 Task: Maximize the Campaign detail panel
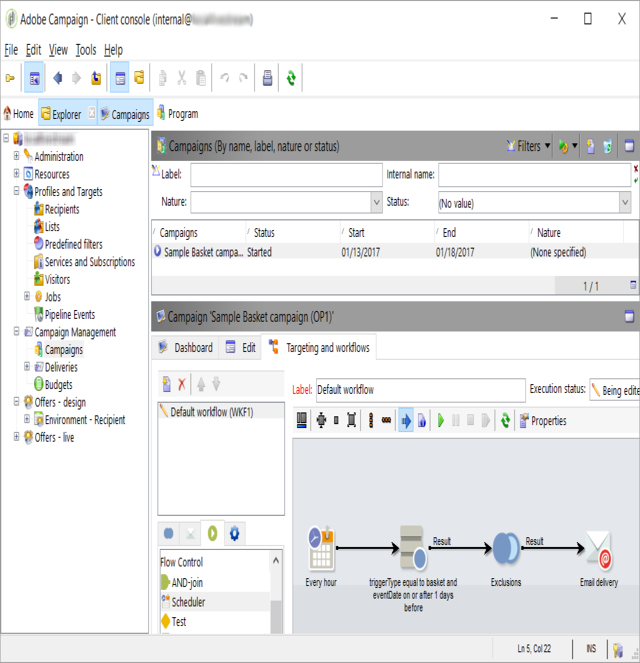click(x=629, y=316)
